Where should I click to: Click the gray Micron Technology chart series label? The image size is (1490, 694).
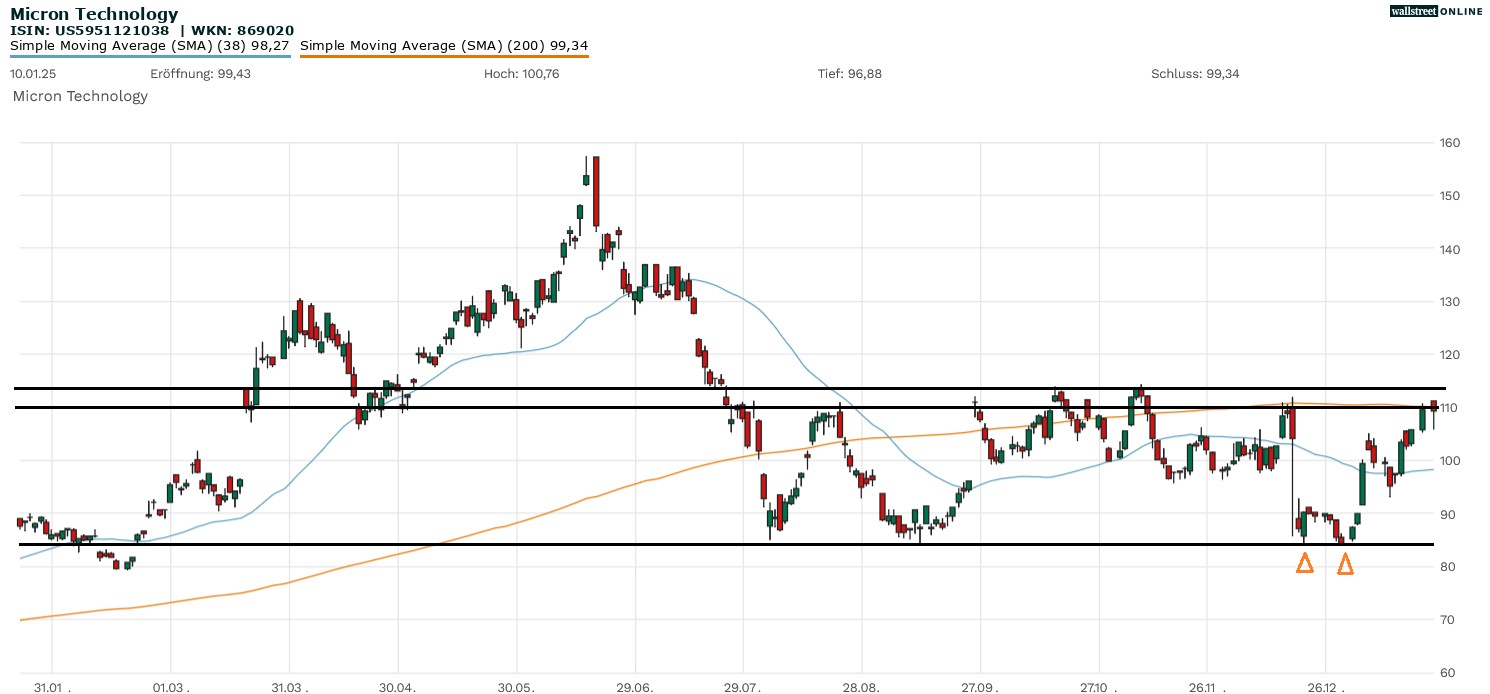click(x=80, y=96)
